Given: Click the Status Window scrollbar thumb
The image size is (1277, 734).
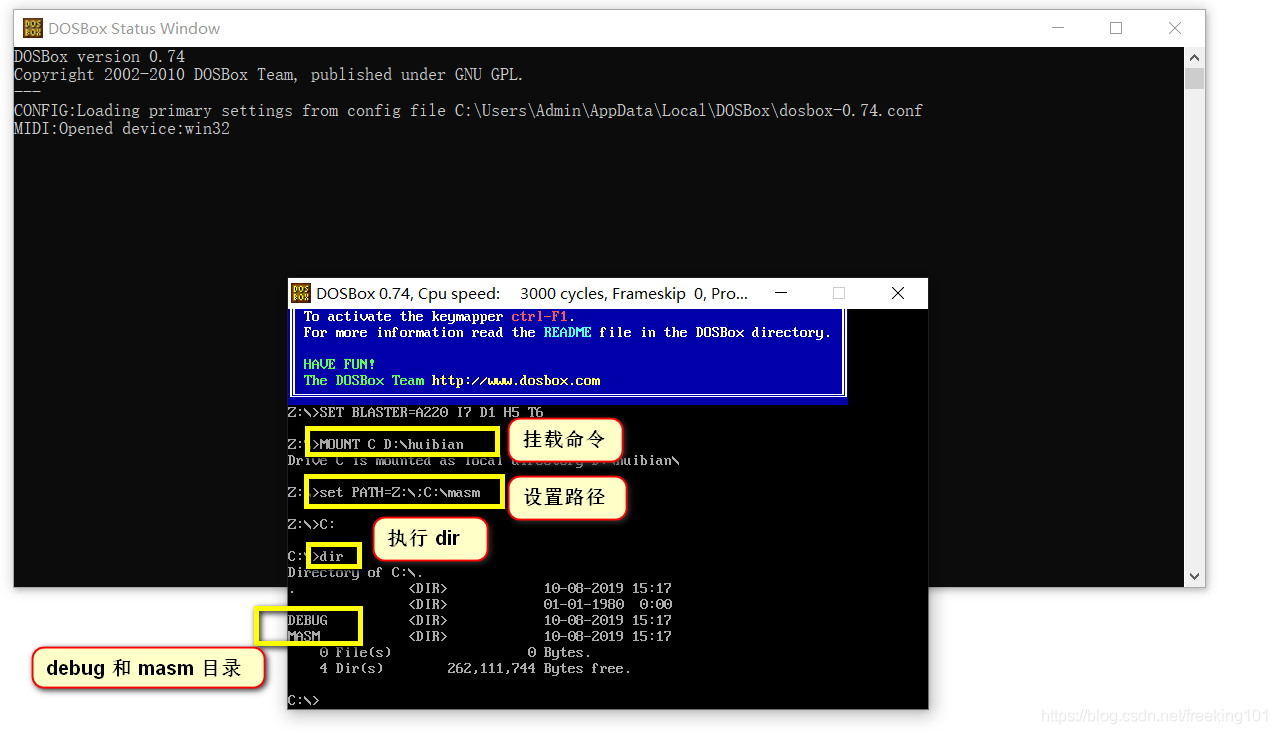Looking at the screenshot, I should click(x=1194, y=78).
